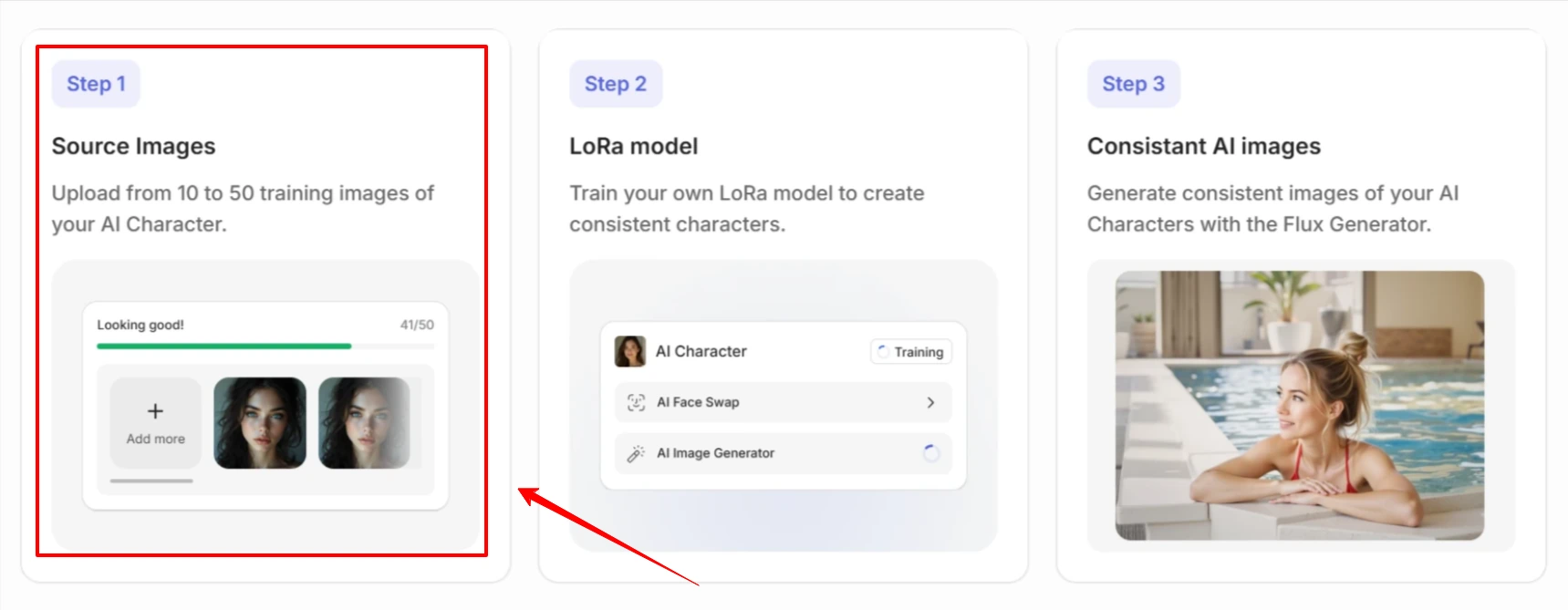Select the first training image thumbnail
The image size is (1568, 610).
[x=261, y=421]
